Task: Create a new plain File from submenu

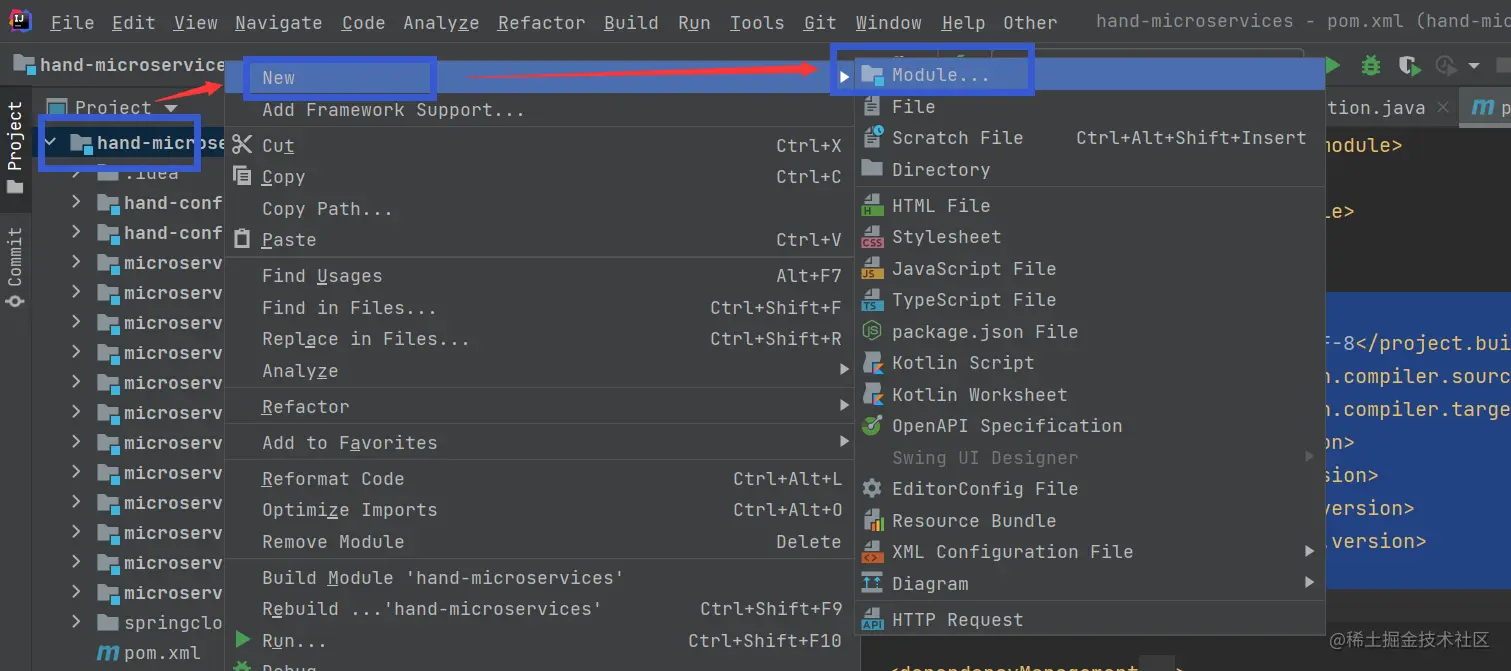Action: [1090, 107]
